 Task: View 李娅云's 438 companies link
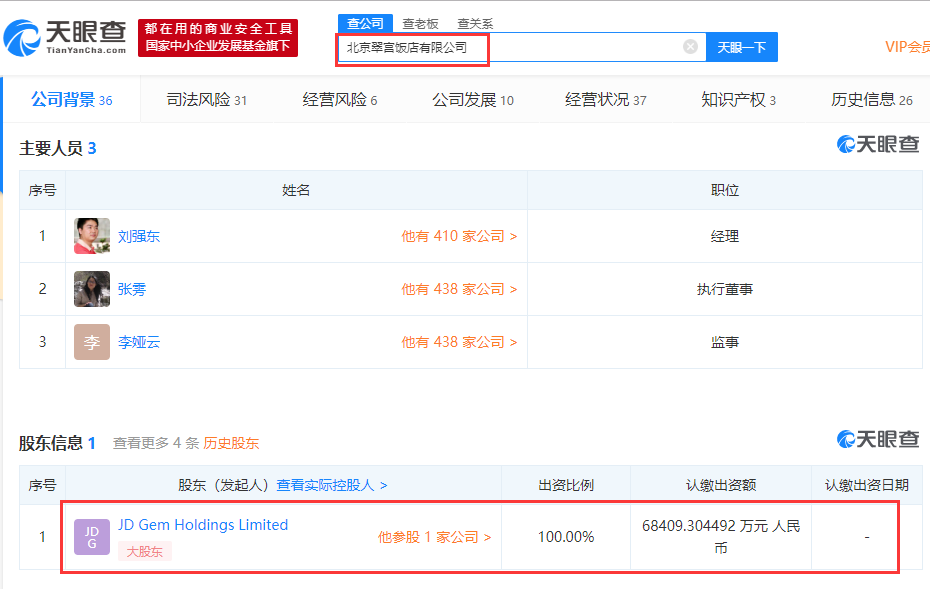[x=459, y=342]
